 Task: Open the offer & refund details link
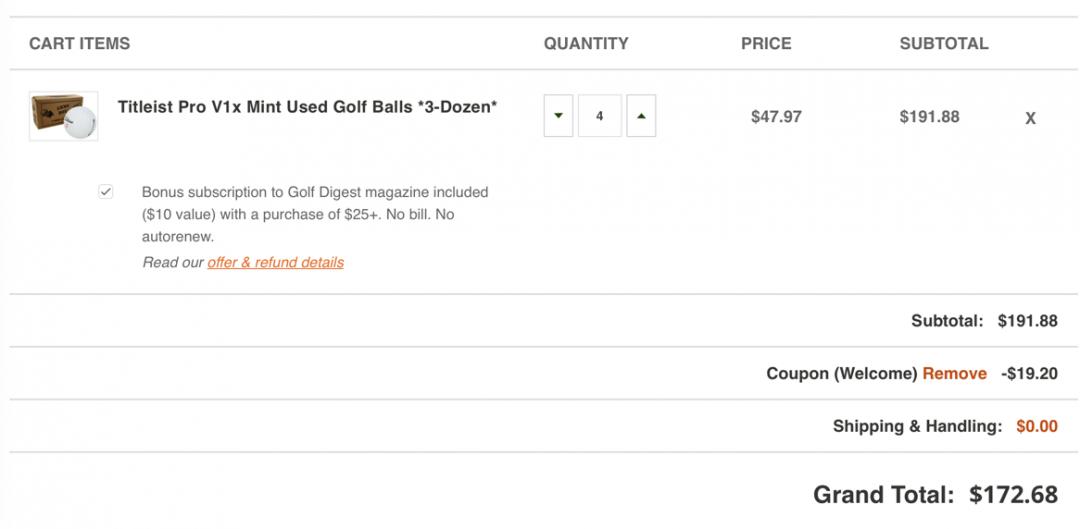pos(275,262)
